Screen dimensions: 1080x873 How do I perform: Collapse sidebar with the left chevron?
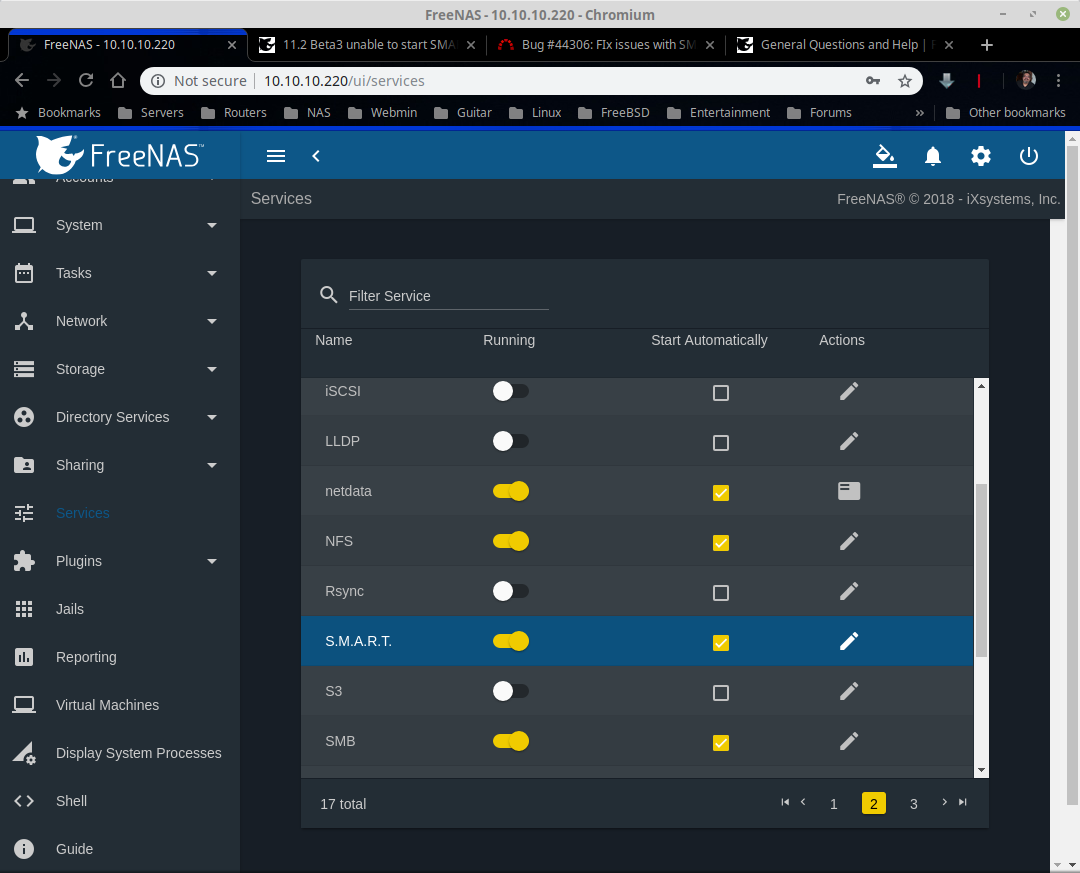[x=315, y=156]
